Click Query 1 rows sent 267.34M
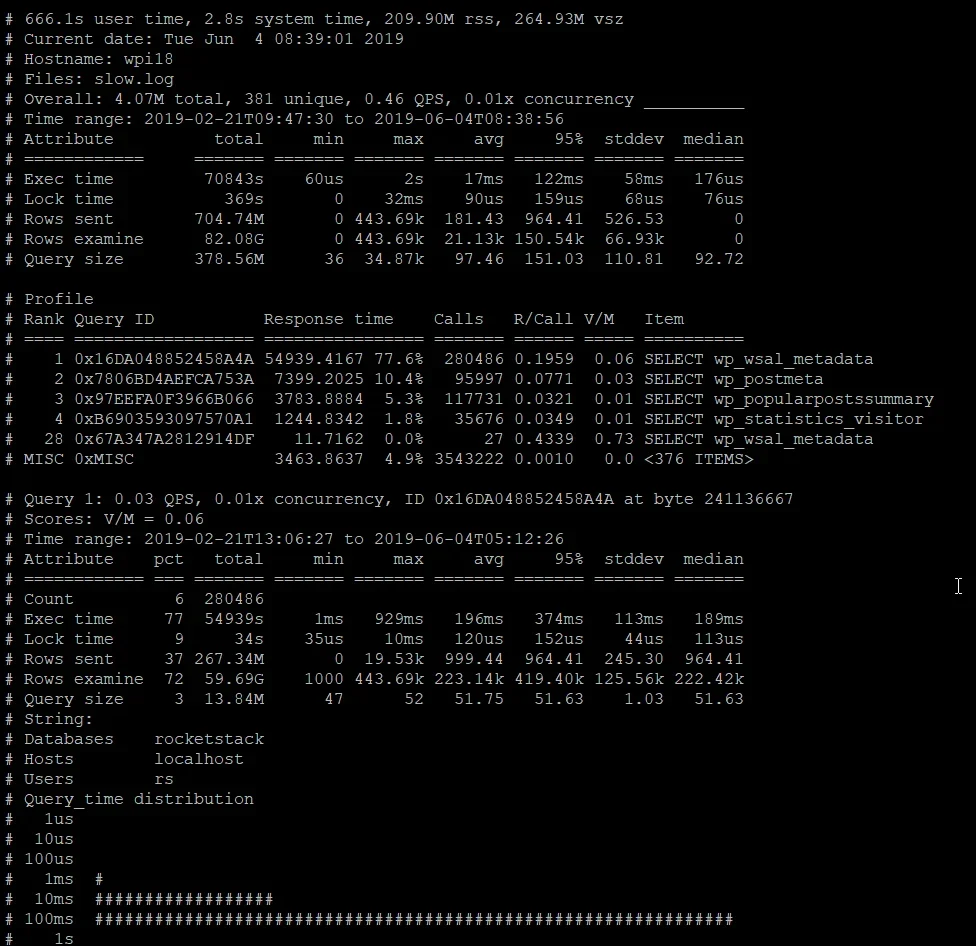This screenshot has width=976, height=946. [229, 659]
